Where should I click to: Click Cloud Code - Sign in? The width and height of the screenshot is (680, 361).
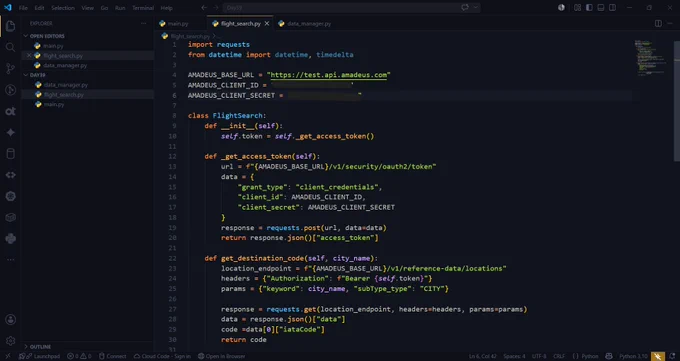pyautogui.click(x=162, y=356)
